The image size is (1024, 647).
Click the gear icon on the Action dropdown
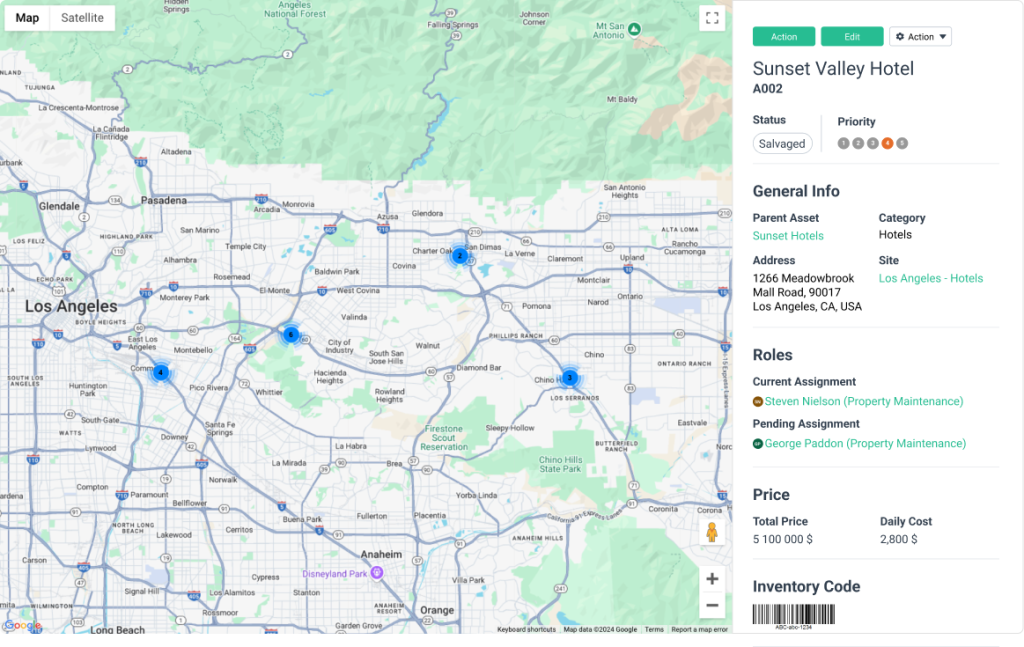(x=900, y=36)
